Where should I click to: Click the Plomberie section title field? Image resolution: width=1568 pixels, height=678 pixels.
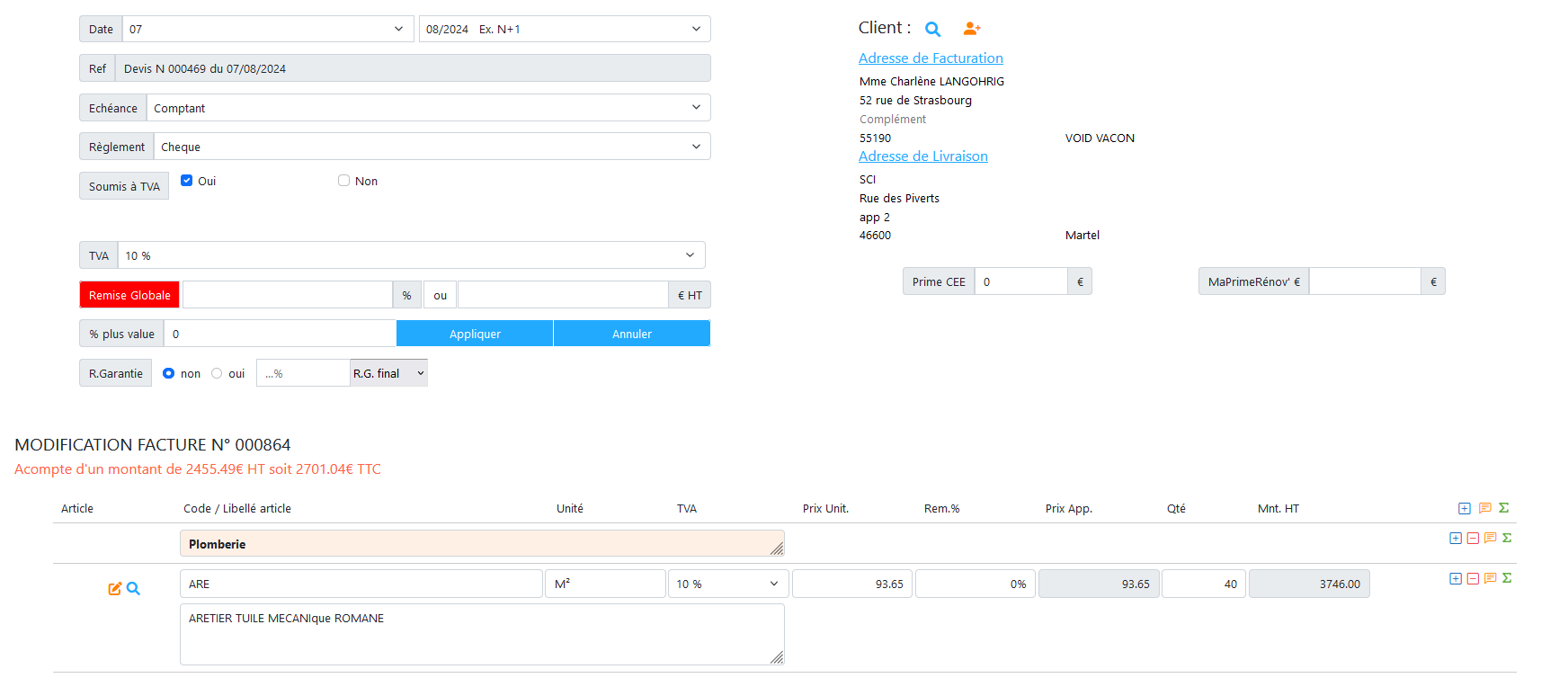482,543
